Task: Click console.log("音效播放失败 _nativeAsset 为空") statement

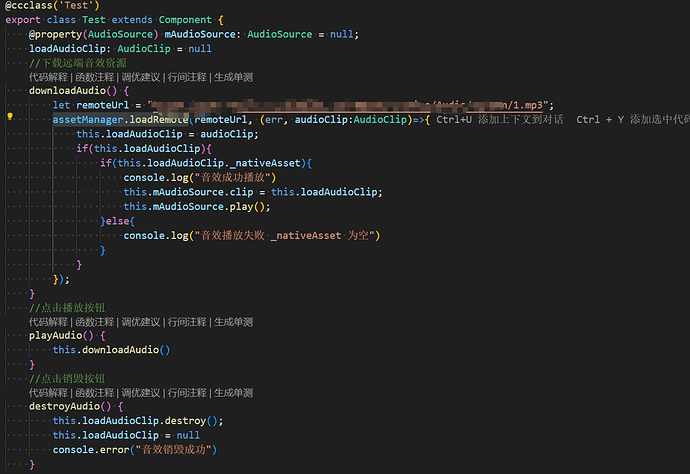Action: [252, 236]
